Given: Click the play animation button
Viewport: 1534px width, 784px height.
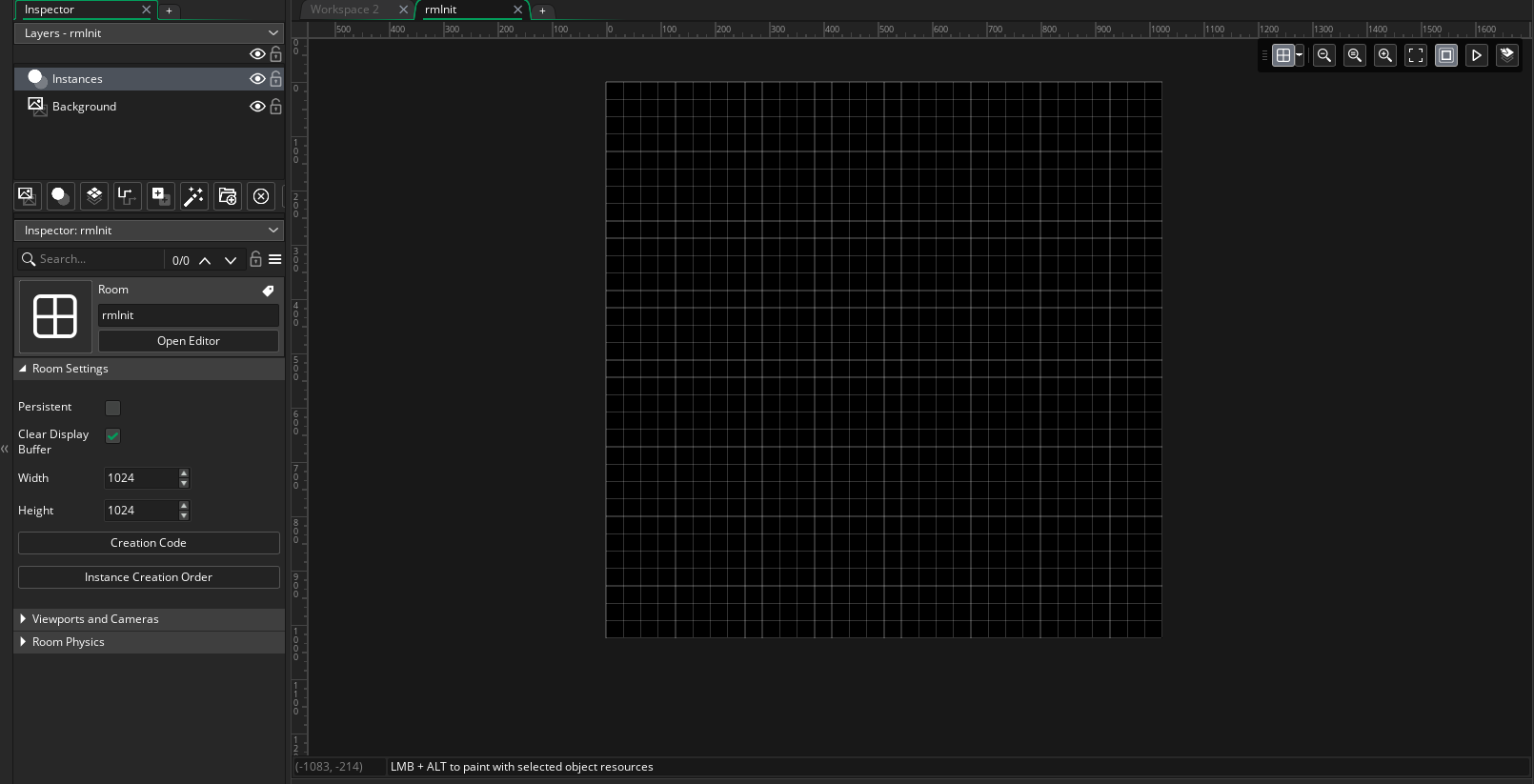Looking at the screenshot, I should pyautogui.click(x=1477, y=55).
